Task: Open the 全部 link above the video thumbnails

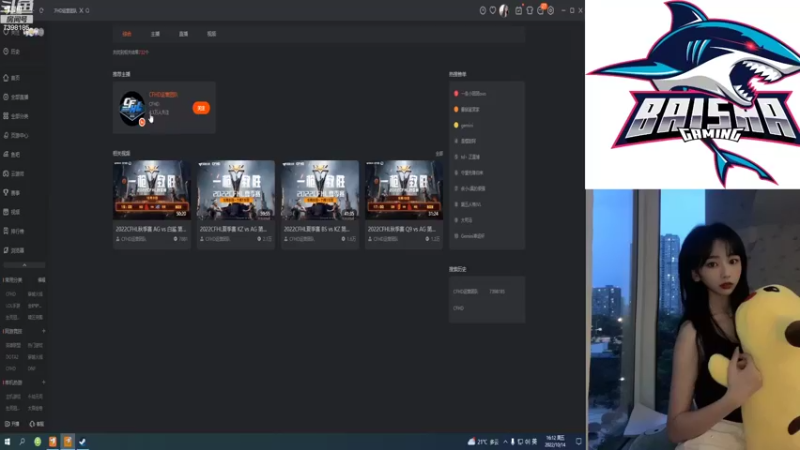Action: (439, 154)
